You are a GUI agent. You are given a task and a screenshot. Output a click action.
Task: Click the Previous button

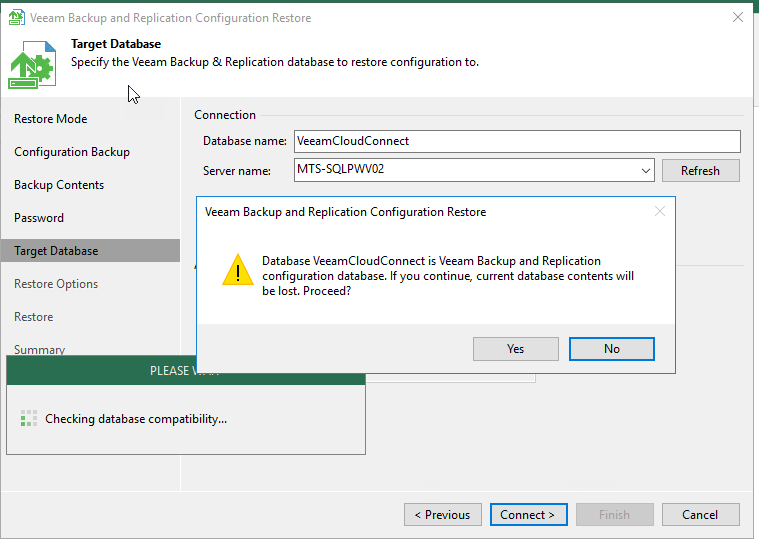442,515
